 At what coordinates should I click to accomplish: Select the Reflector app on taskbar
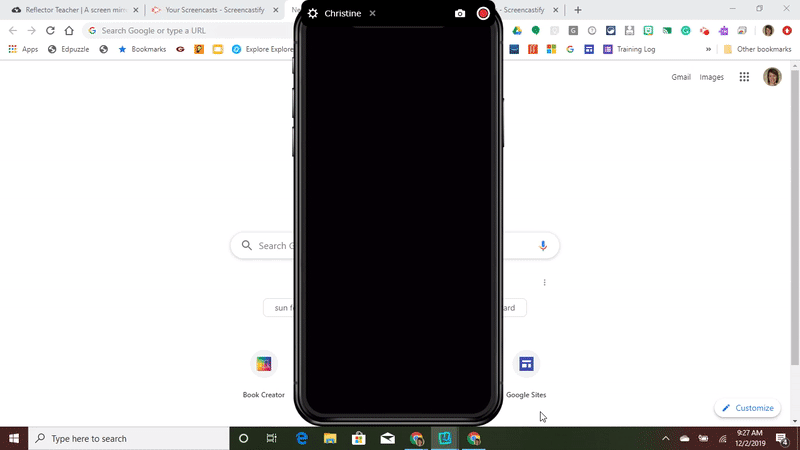pos(445,438)
